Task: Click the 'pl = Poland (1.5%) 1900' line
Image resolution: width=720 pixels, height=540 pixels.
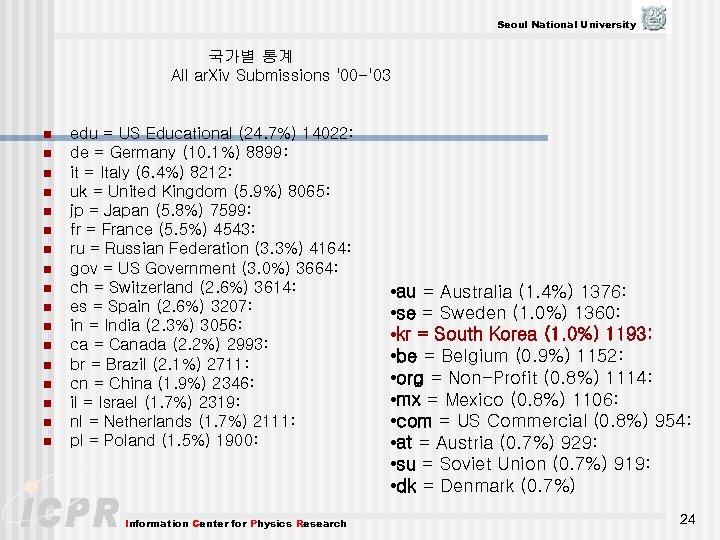Action: click(x=164, y=440)
